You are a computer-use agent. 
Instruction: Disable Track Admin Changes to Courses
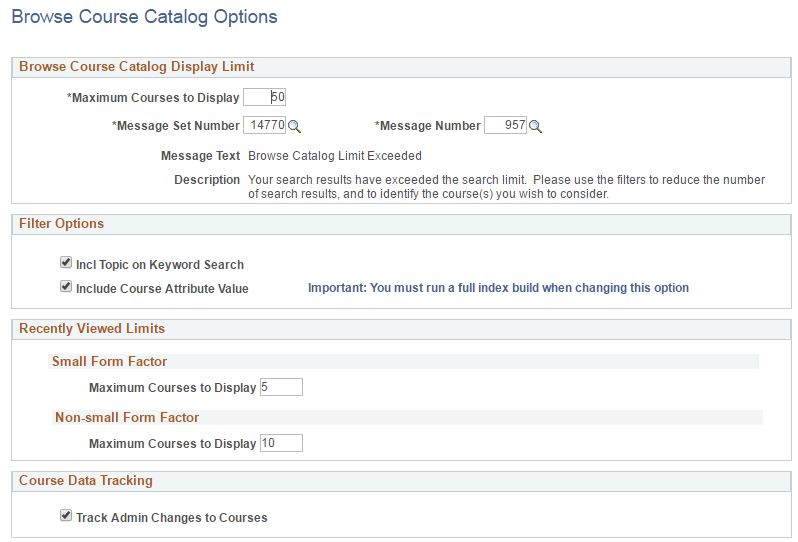tap(66, 517)
